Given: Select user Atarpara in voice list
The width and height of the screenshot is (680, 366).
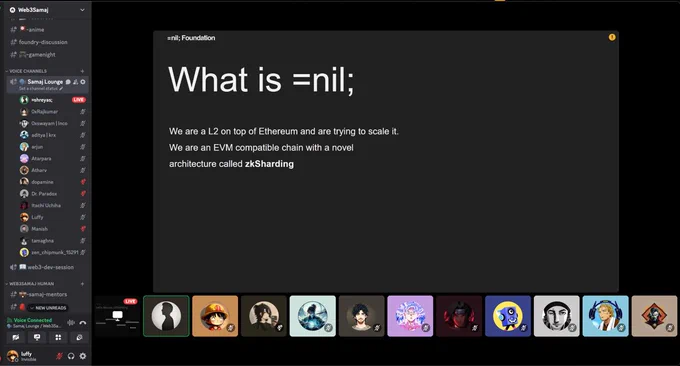Looking at the screenshot, I should point(41,158).
